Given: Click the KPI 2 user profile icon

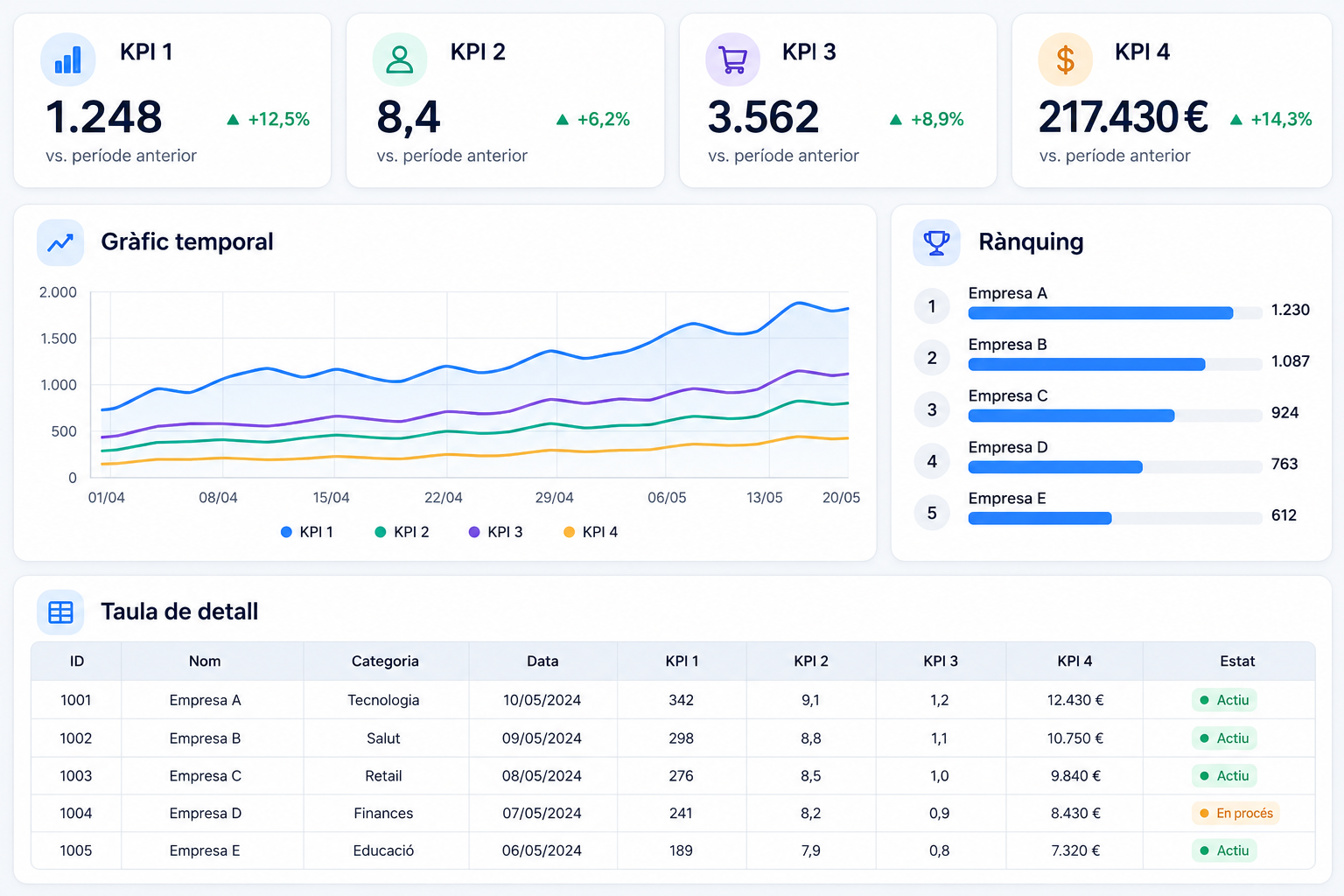Looking at the screenshot, I should (x=400, y=59).
